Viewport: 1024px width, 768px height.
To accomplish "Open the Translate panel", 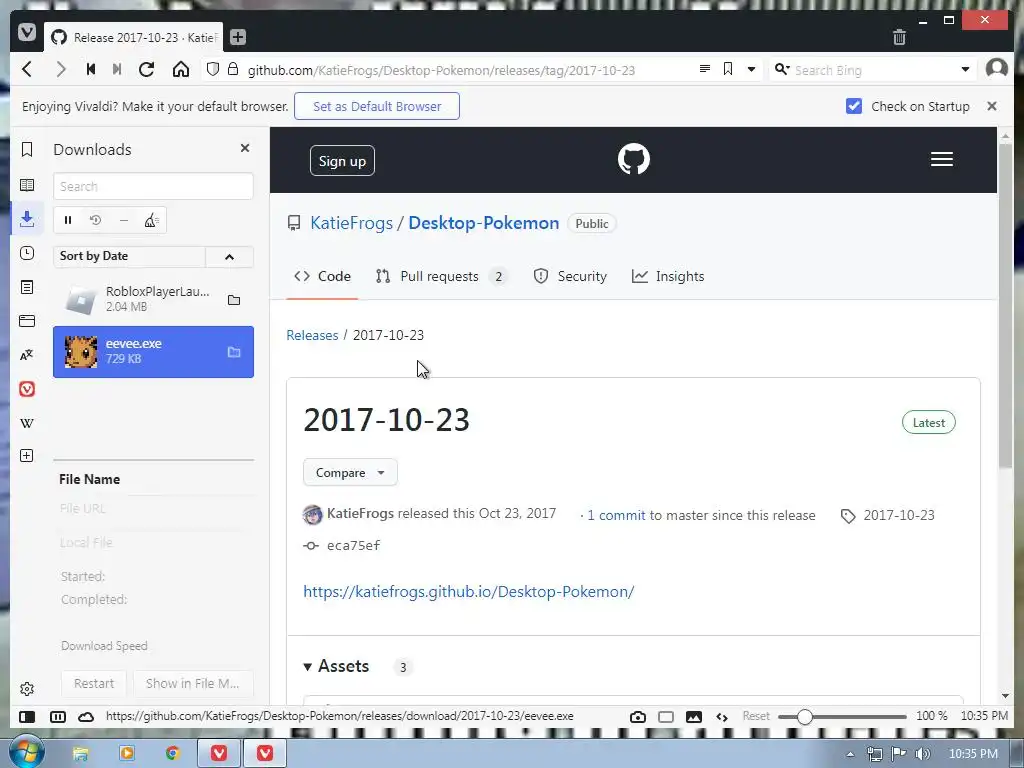I will pos(27,355).
